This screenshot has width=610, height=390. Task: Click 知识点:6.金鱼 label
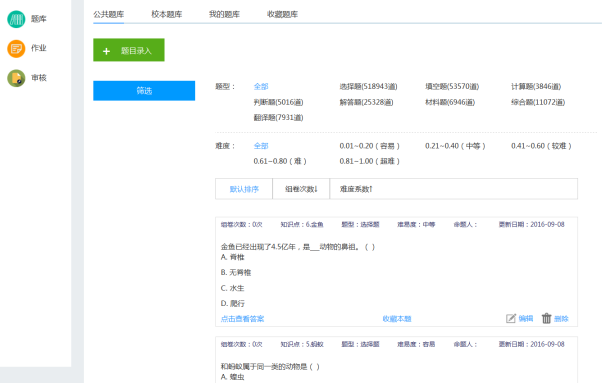click(x=302, y=225)
